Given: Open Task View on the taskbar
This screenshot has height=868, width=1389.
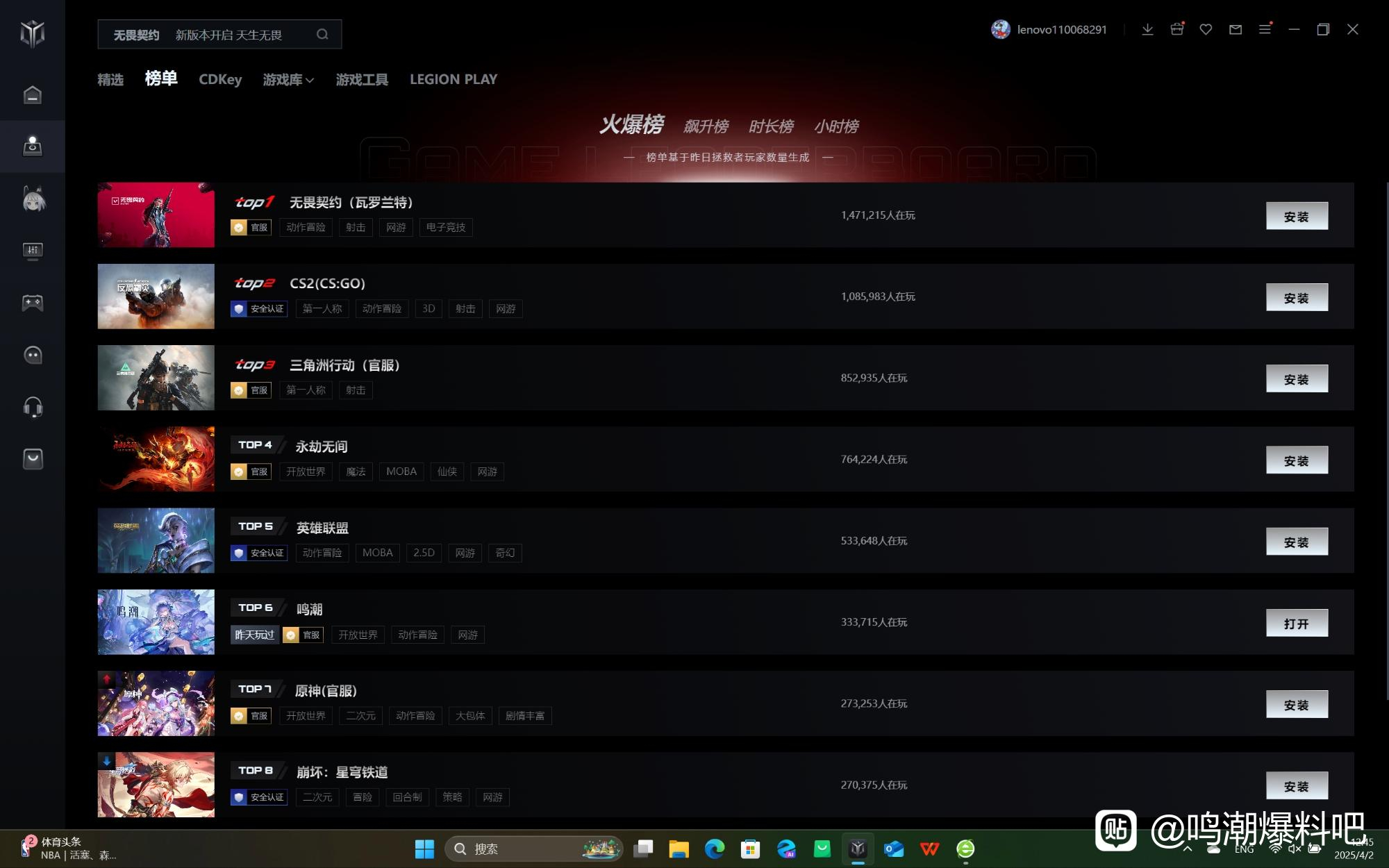Looking at the screenshot, I should click(643, 849).
